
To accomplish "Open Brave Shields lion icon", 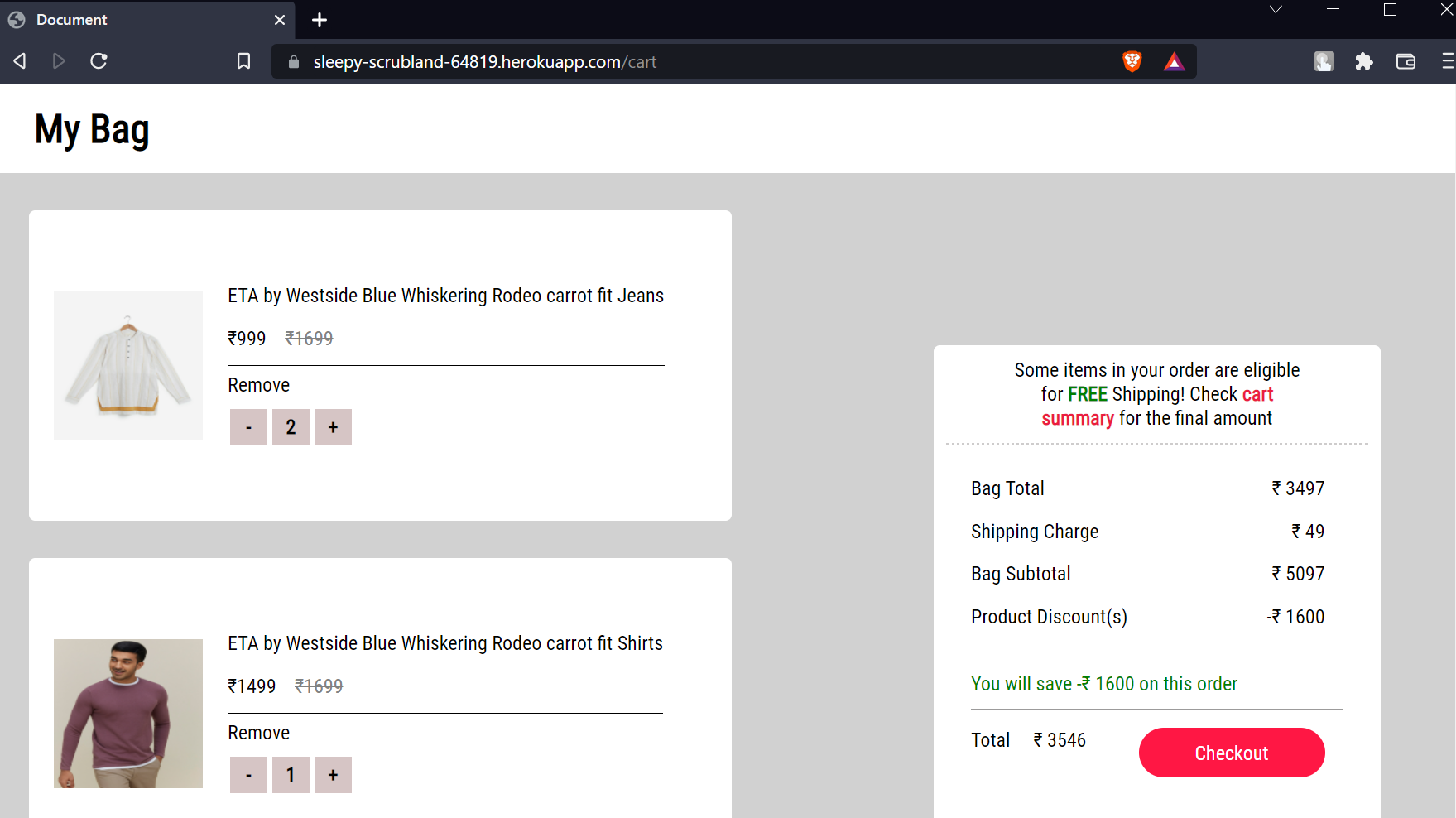I will (x=1132, y=61).
